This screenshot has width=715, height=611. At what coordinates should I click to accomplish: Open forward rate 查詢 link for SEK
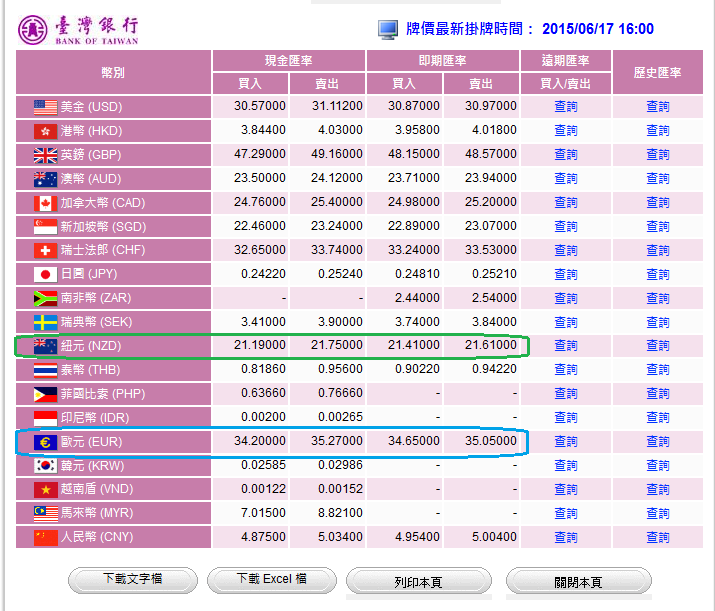point(565,323)
